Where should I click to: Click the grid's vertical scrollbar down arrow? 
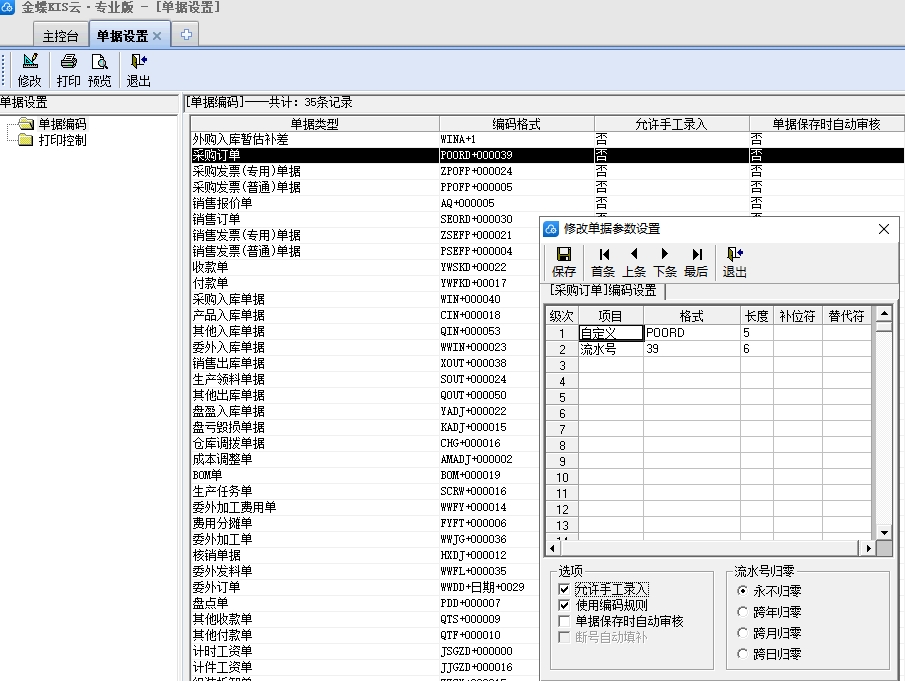pyautogui.click(x=884, y=532)
